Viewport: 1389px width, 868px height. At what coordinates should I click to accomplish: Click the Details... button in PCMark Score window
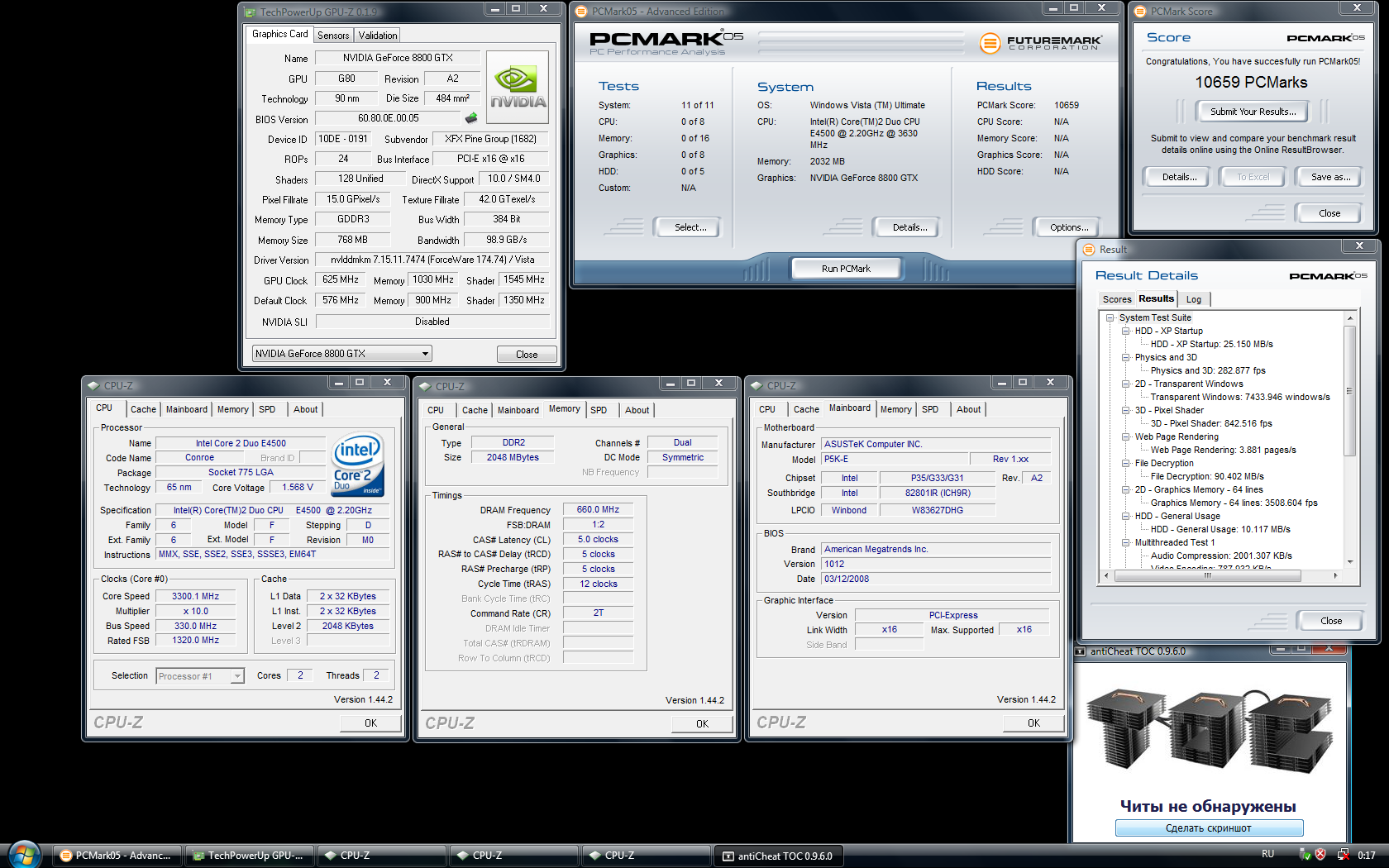point(1179,177)
